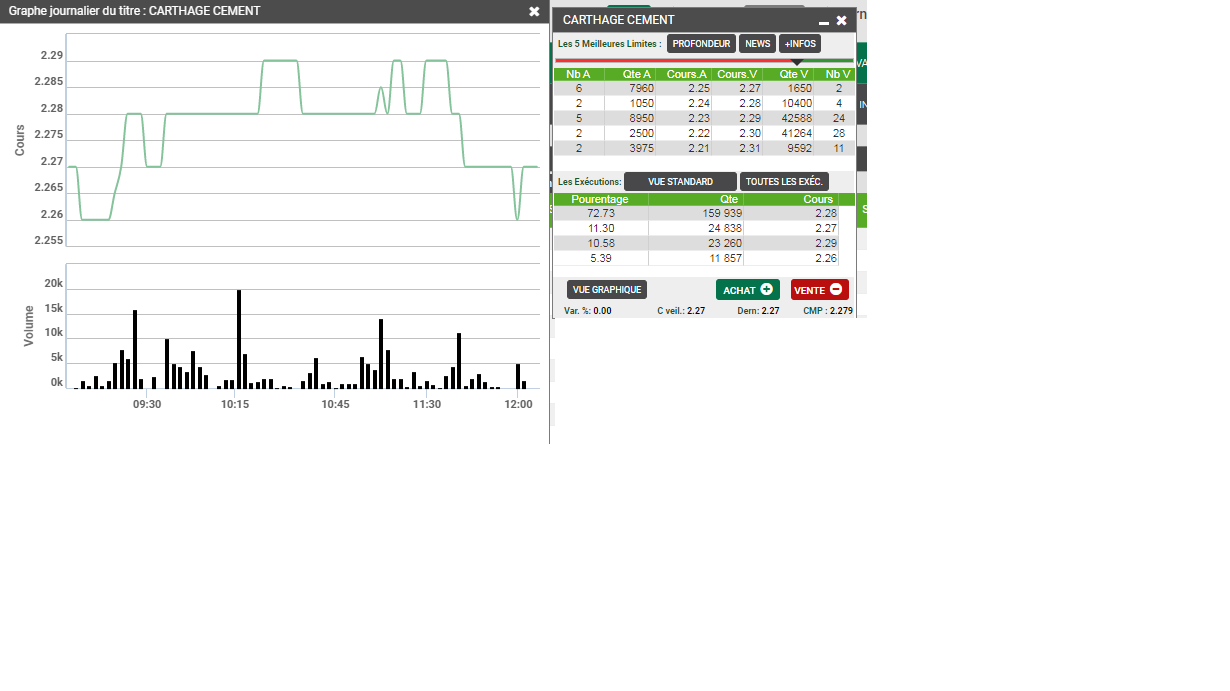Select the executions Qte column header
The image size is (1230, 691).
[696, 199]
